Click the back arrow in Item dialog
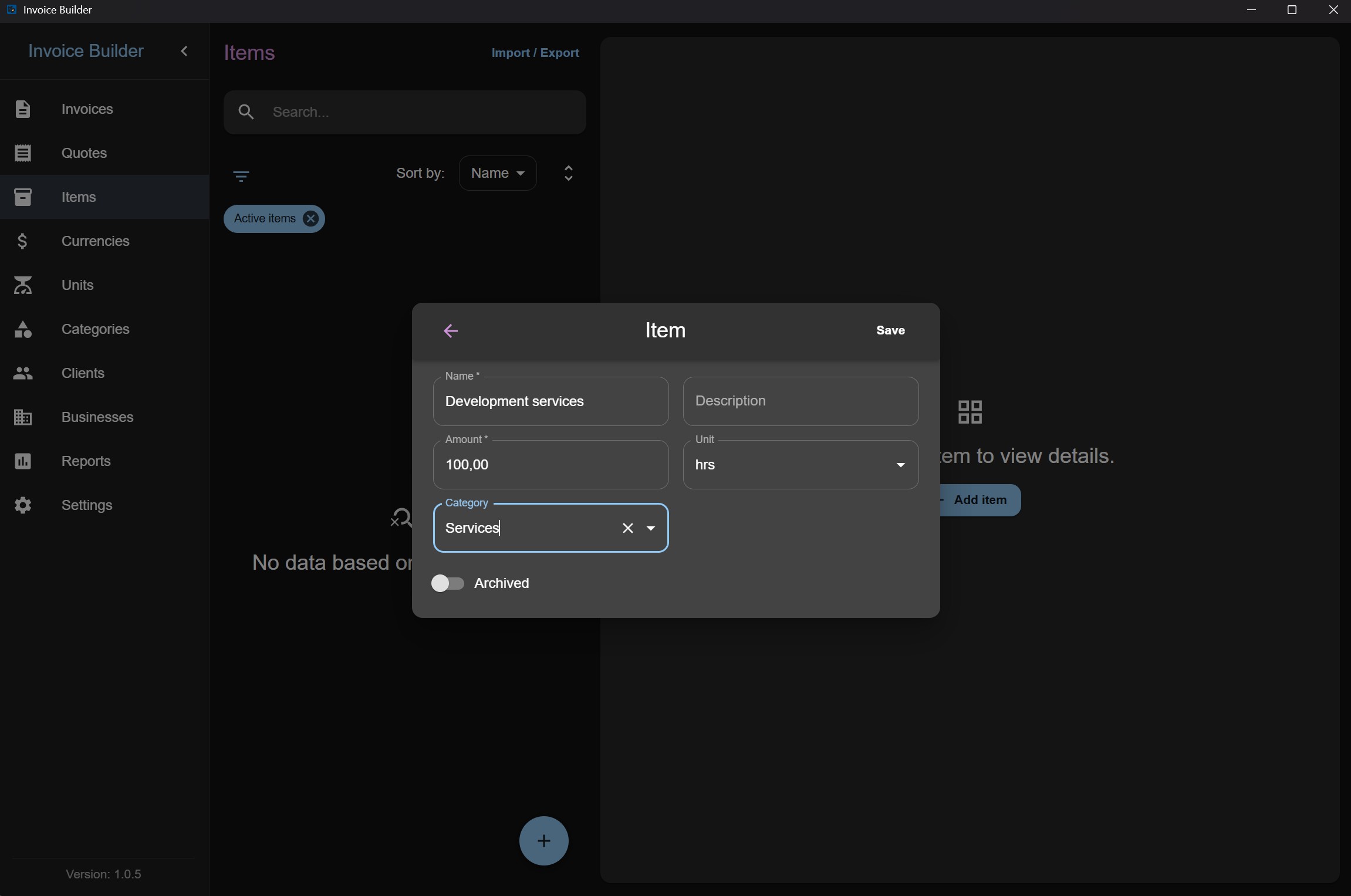Viewport: 1351px width, 896px height. pyautogui.click(x=451, y=331)
